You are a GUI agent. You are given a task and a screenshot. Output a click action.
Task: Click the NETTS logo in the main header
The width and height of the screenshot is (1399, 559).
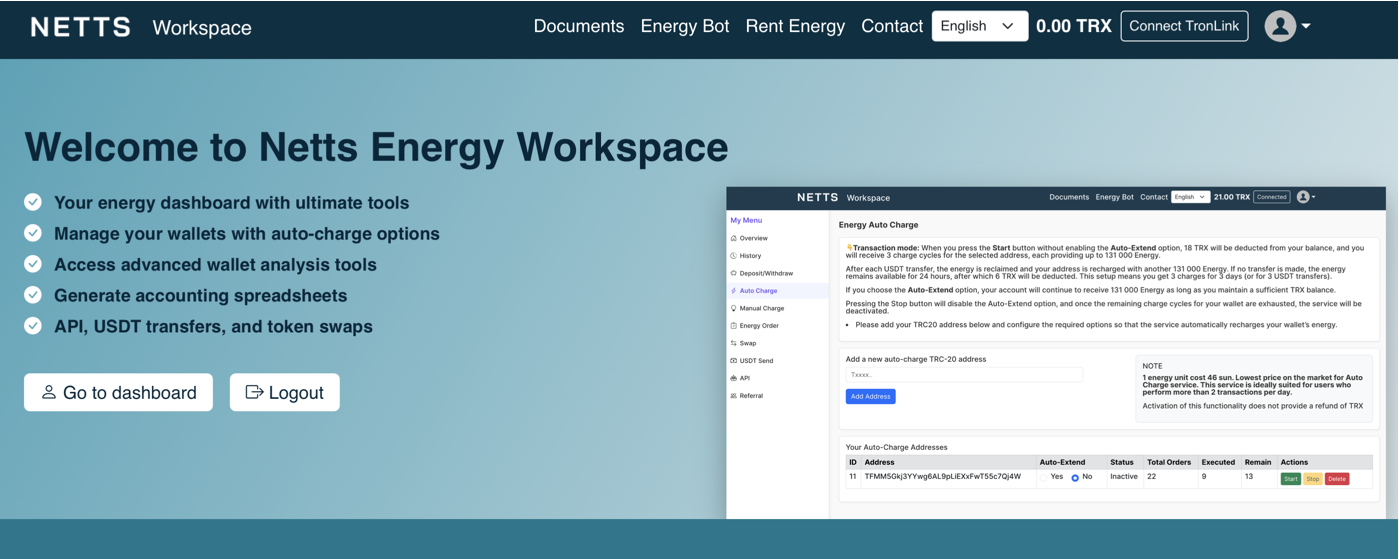point(80,27)
